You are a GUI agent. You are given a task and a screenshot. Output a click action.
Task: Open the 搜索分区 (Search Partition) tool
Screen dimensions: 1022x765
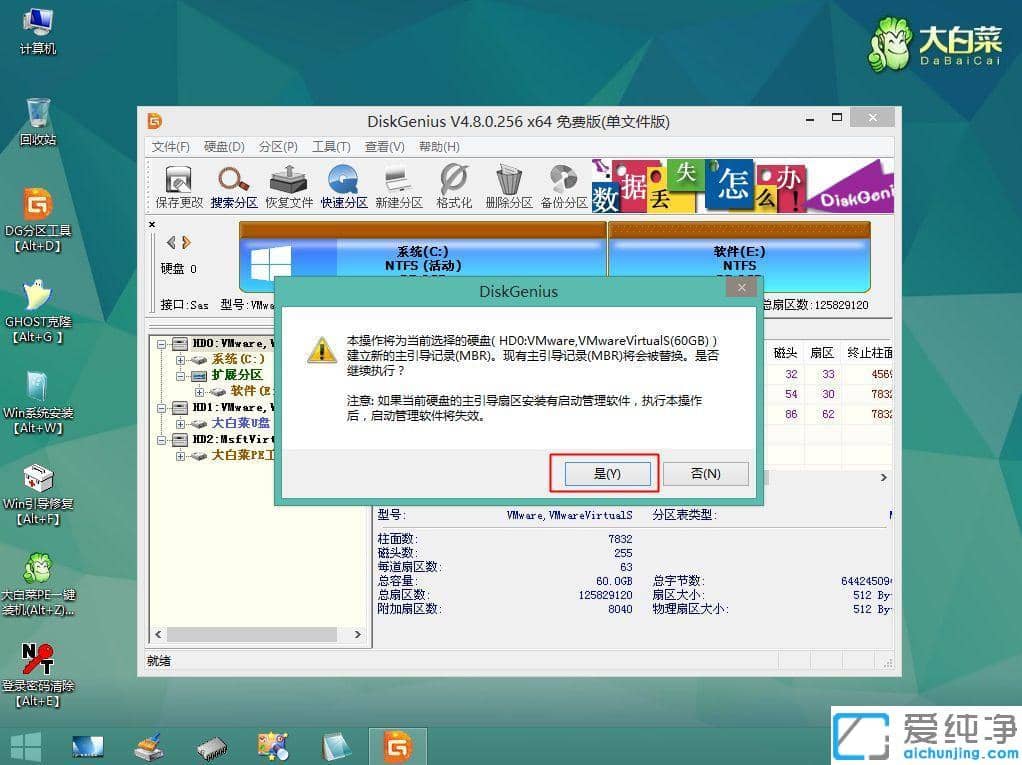pyautogui.click(x=233, y=185)
